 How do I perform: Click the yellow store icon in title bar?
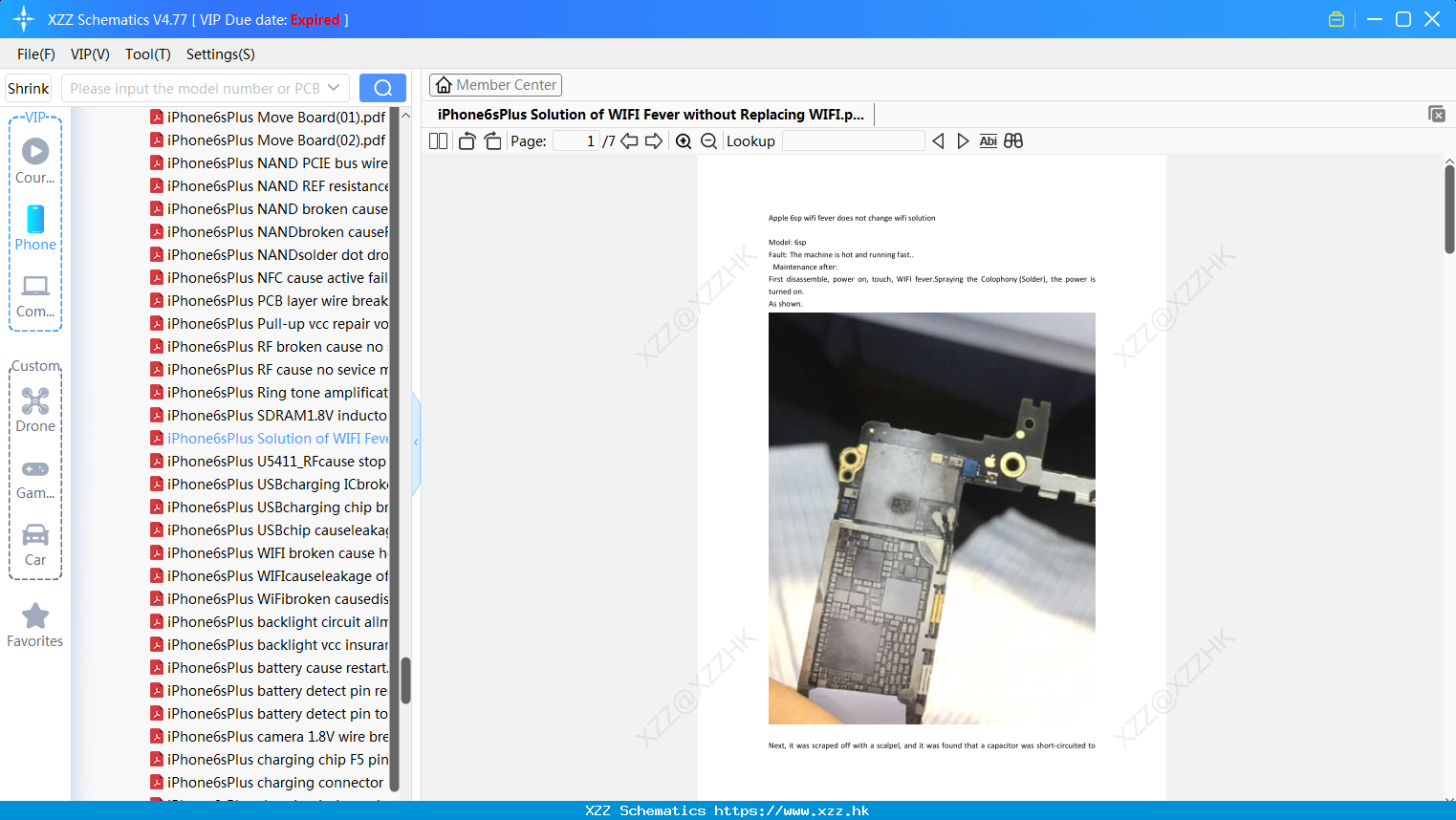point(1336,19)
